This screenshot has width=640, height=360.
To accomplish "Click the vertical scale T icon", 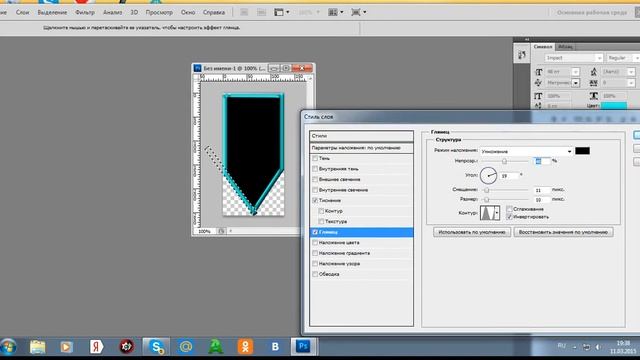I will click(x=539, y=96).
